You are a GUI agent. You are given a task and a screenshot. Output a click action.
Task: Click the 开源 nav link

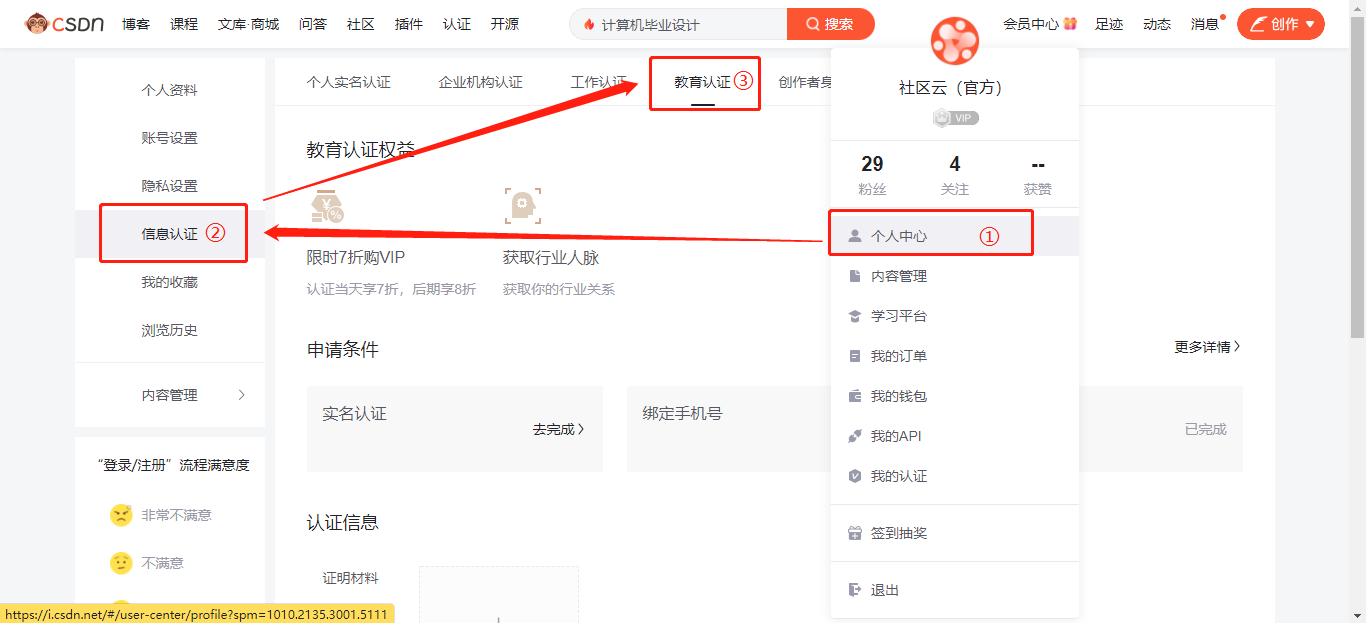tap(505, 24)
